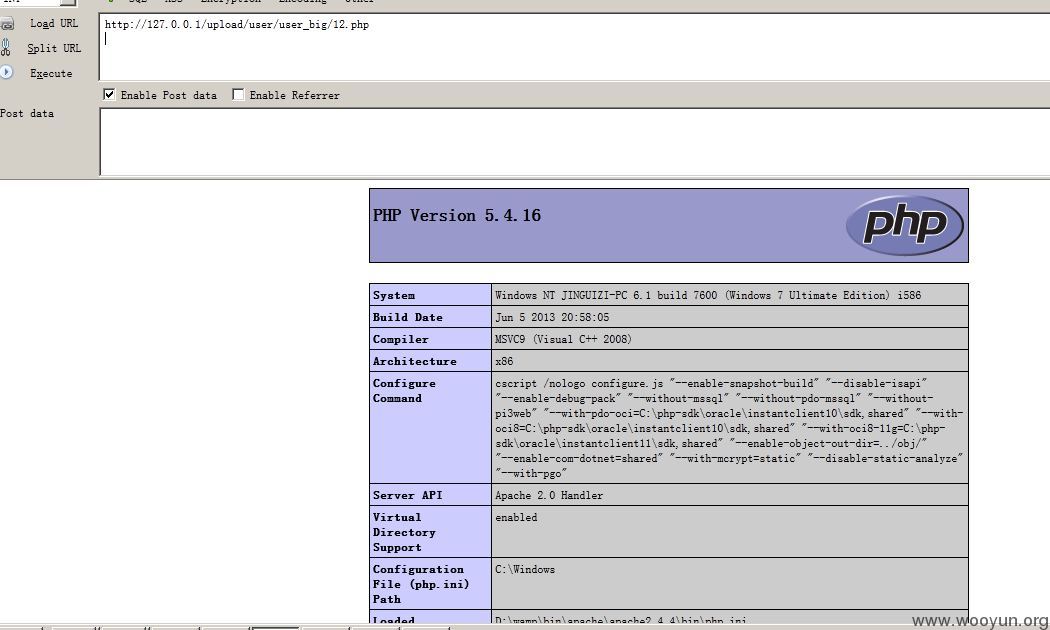Select the 'enabled' value
The width and height of the screenshot is (1050, 630).
(516, 518)
